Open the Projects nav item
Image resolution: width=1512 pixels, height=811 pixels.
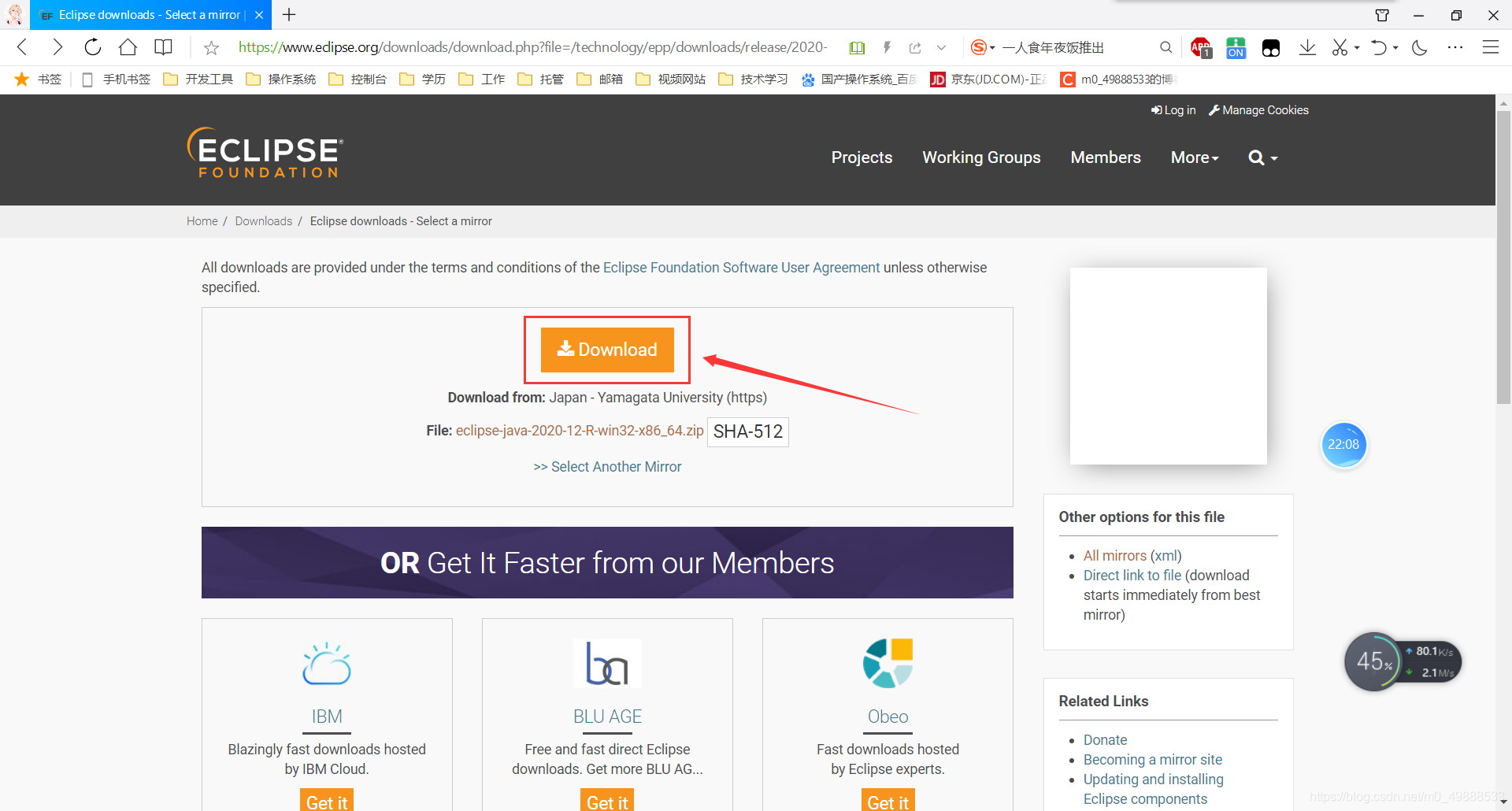[862, 157]
